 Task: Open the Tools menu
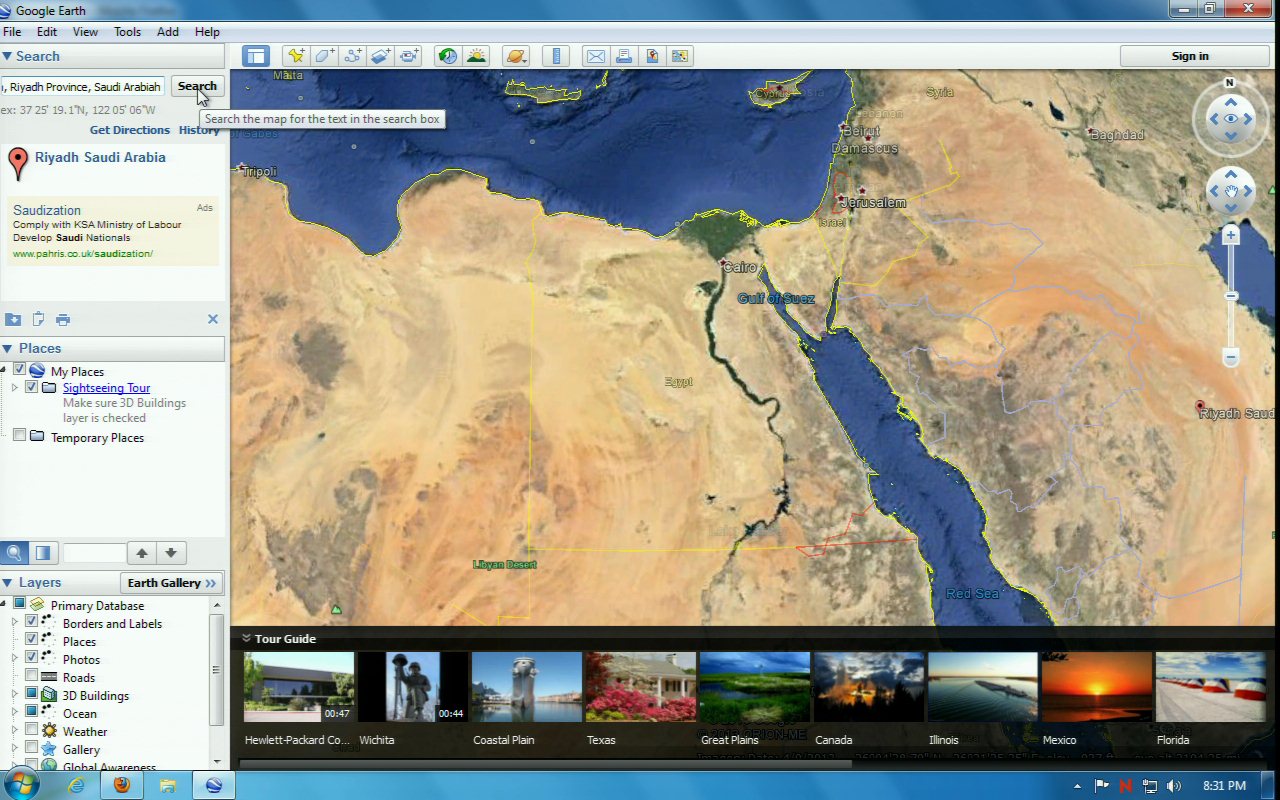[127, 32]
